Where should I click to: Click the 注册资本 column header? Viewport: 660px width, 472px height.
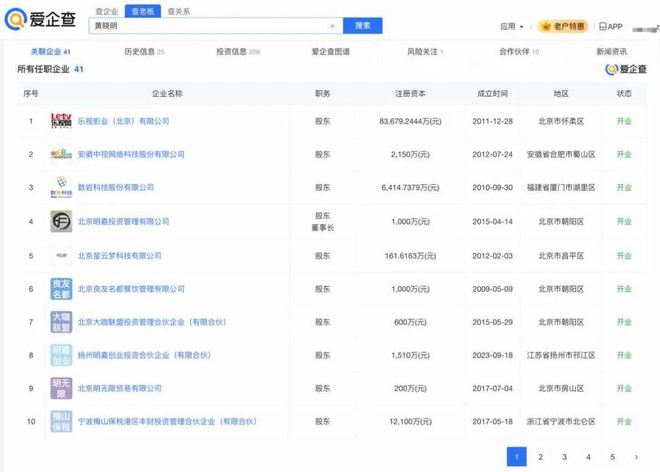point(410,93)
